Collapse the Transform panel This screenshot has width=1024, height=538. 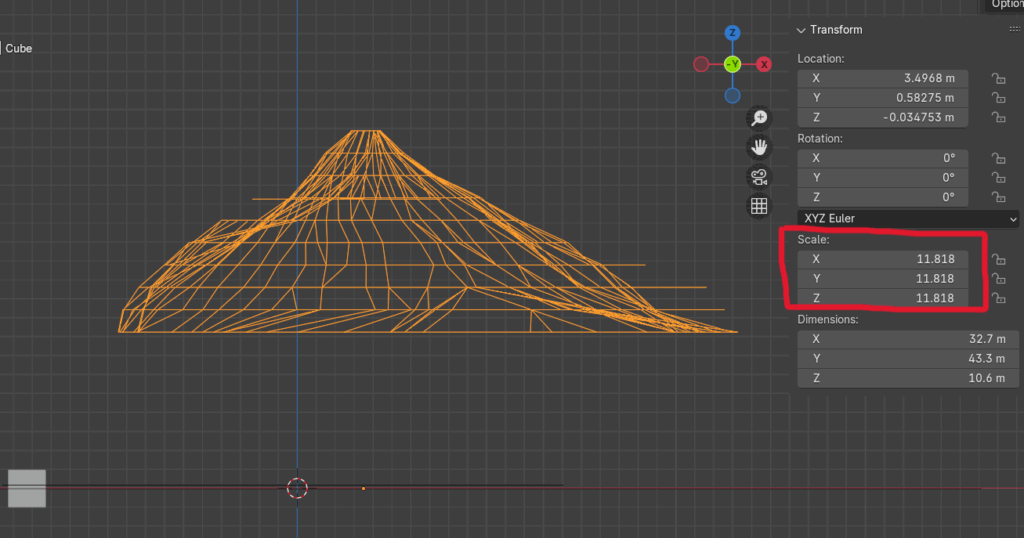tap(801, 30)
